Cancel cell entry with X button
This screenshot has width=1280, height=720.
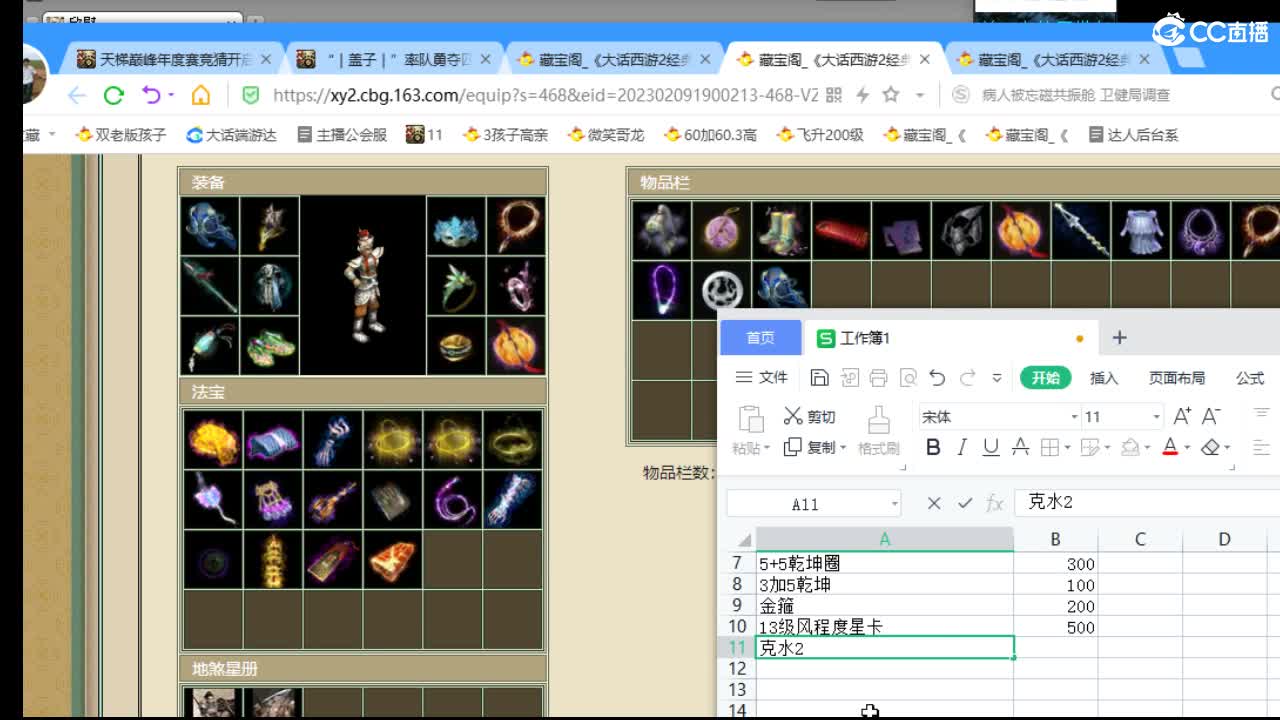[x=934, y=503]
